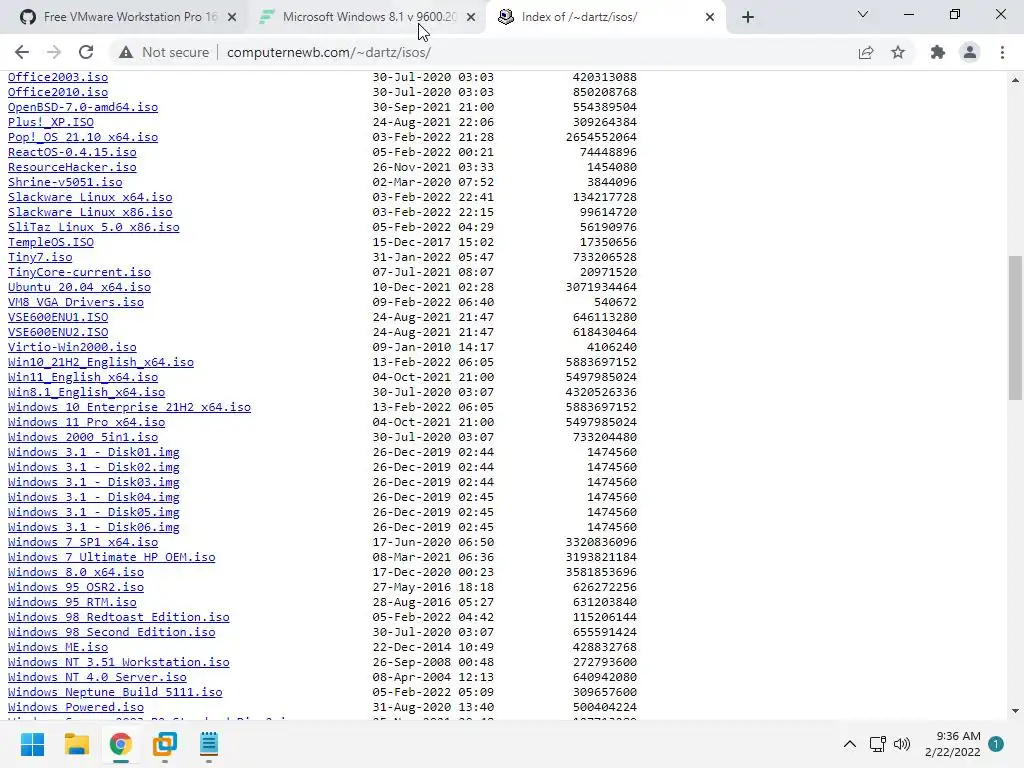Select the Index of /~dartz/isos/ tab

604,17
